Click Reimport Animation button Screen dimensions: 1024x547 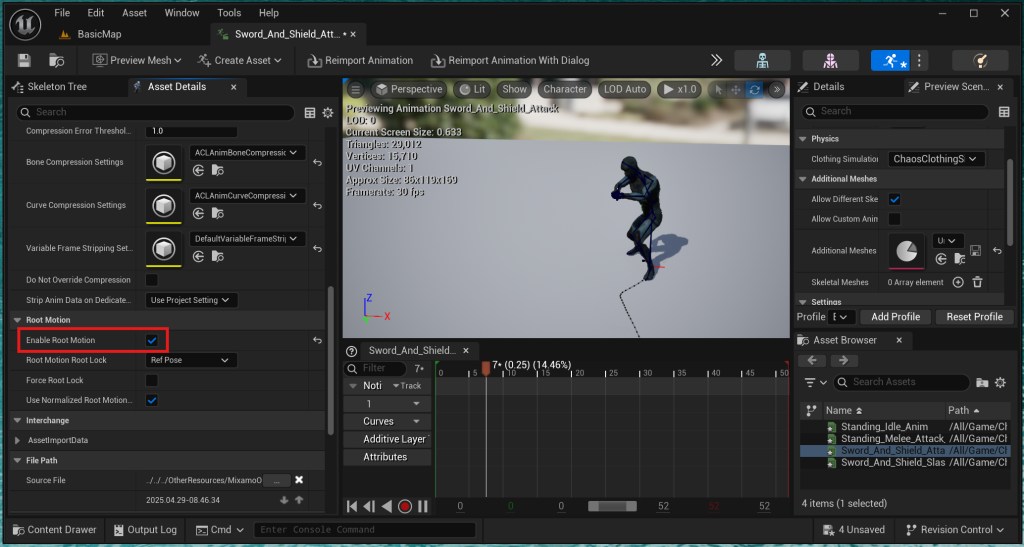(x=360, y=61)
